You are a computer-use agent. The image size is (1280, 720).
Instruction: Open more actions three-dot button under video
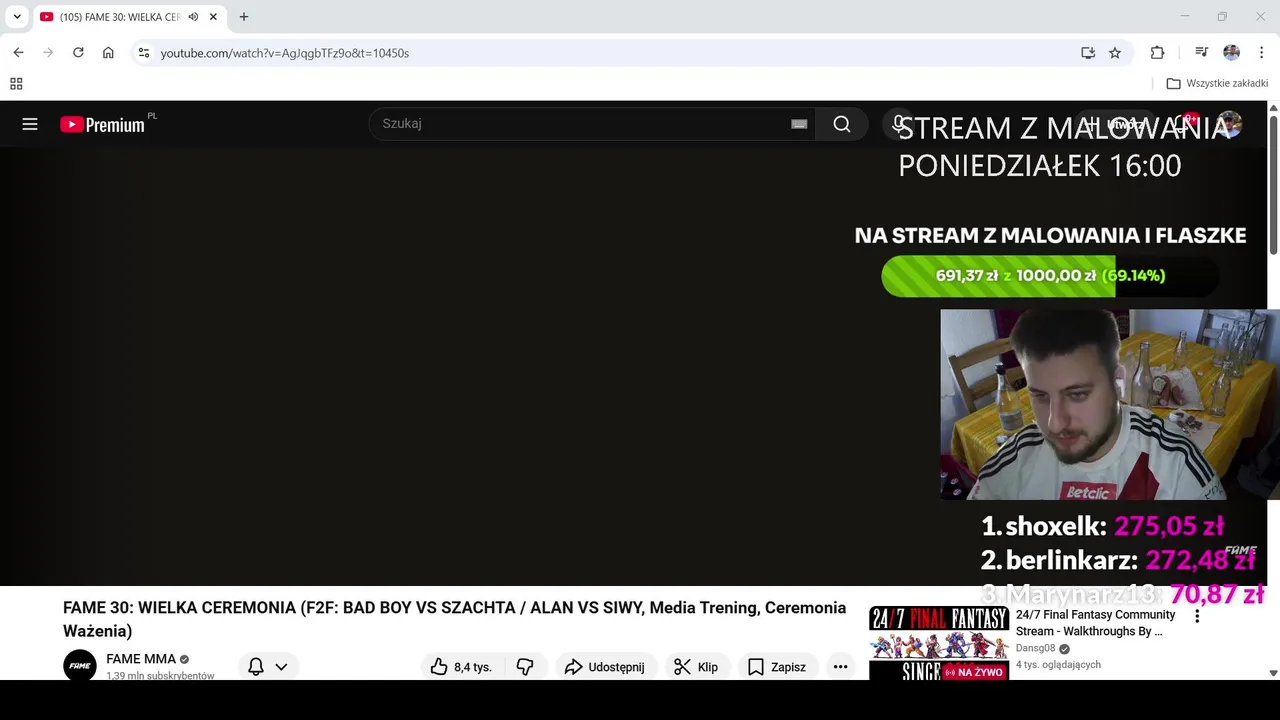(841, 667)
